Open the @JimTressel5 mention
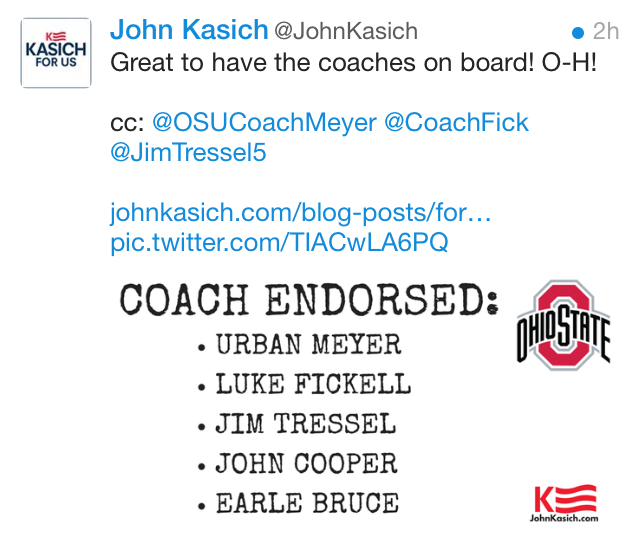The width and height of the screenshot is (640, 545). pos(188,154)
